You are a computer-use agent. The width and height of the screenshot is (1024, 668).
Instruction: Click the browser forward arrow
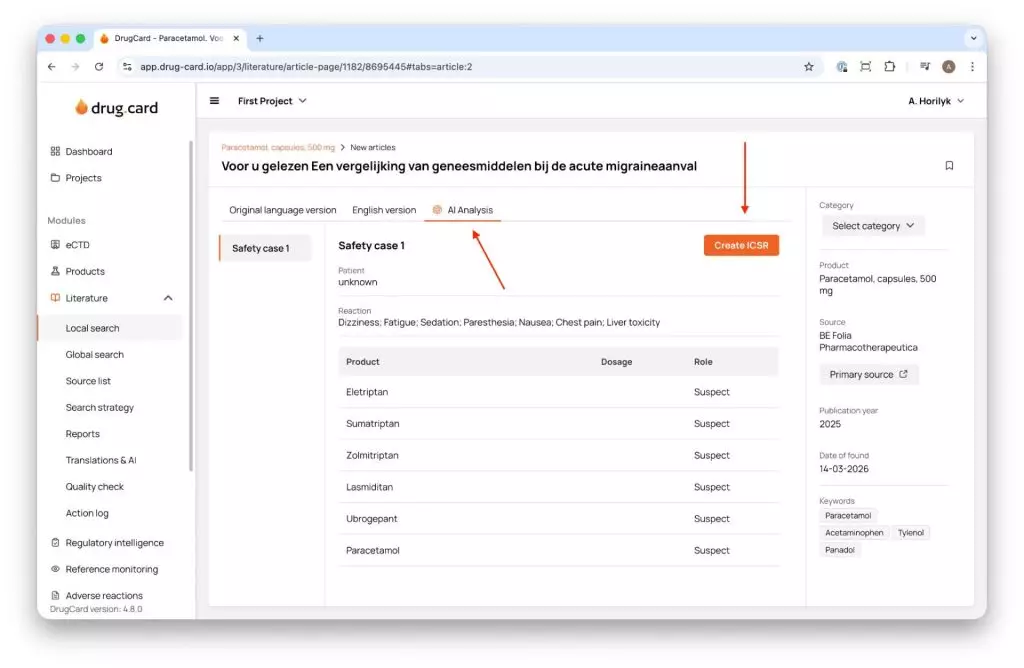click(x=75, y=67)
